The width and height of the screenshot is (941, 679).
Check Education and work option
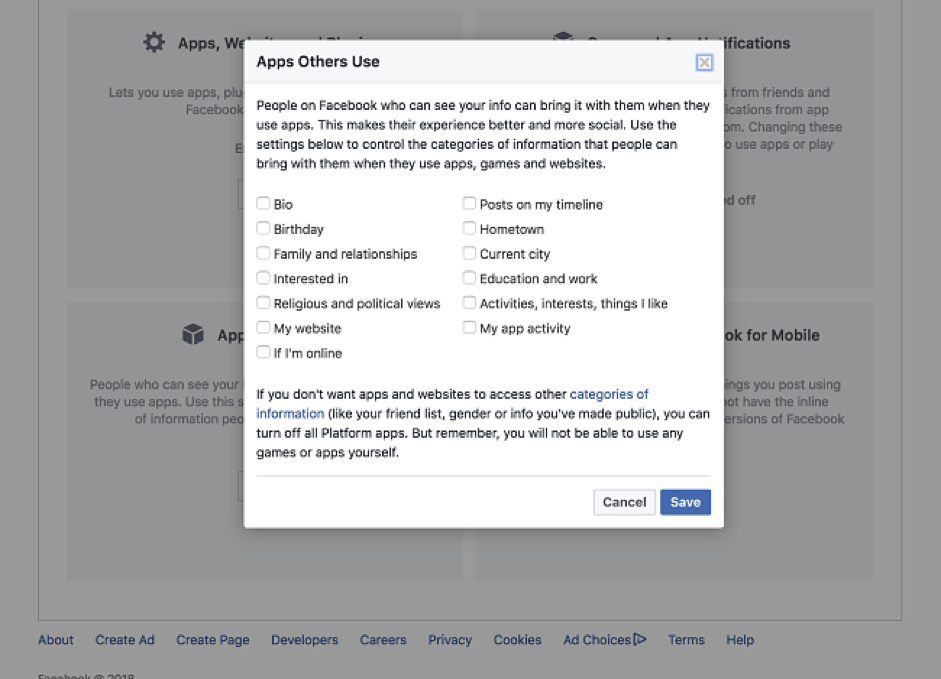(469, 278)
